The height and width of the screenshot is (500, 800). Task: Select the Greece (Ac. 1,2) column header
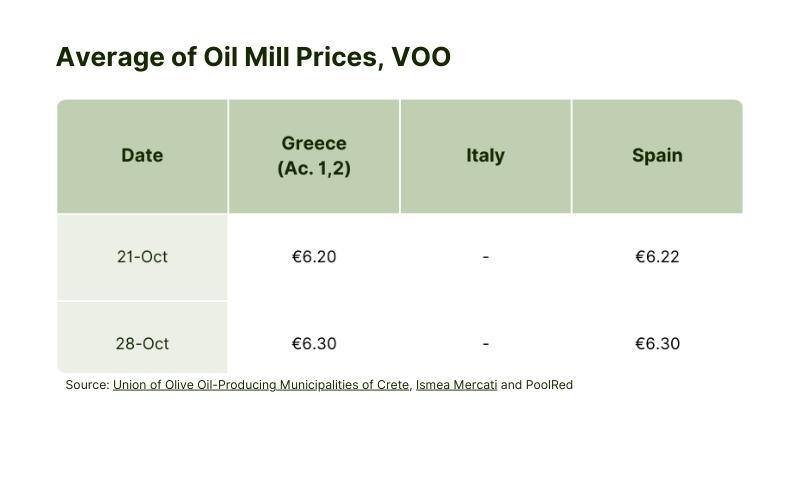[314, 156]
